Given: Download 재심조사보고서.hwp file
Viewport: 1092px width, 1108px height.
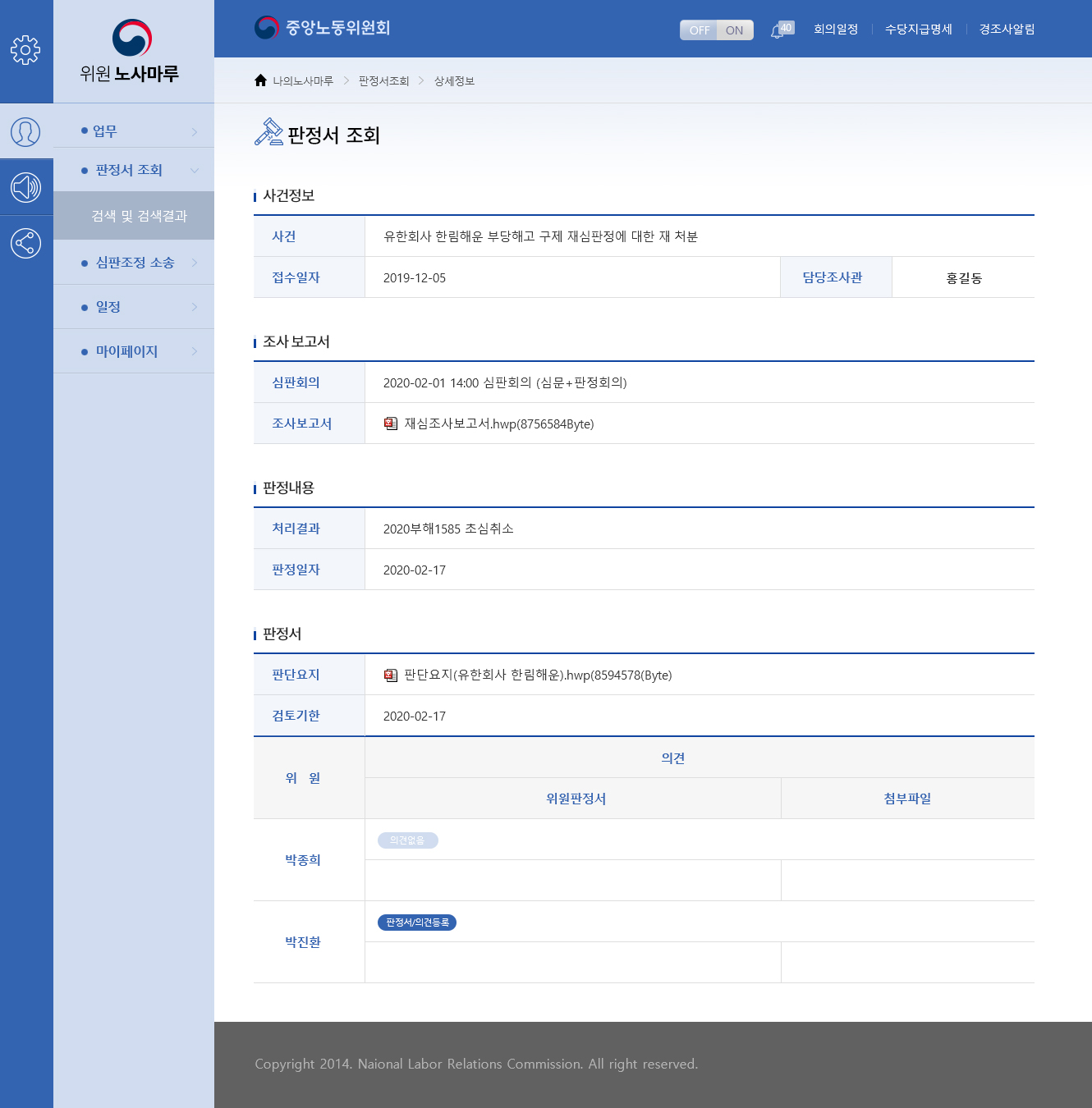Looking at the screenshot, I should 498,424.
